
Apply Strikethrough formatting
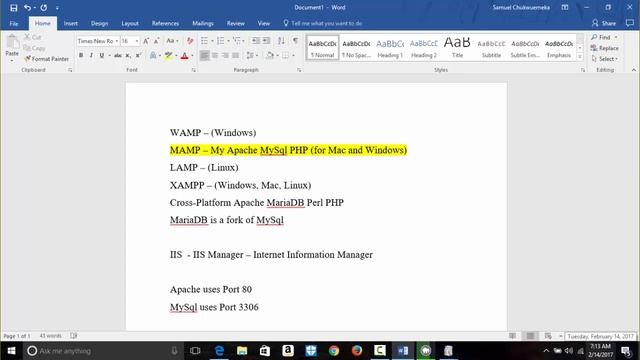(118, 55)
